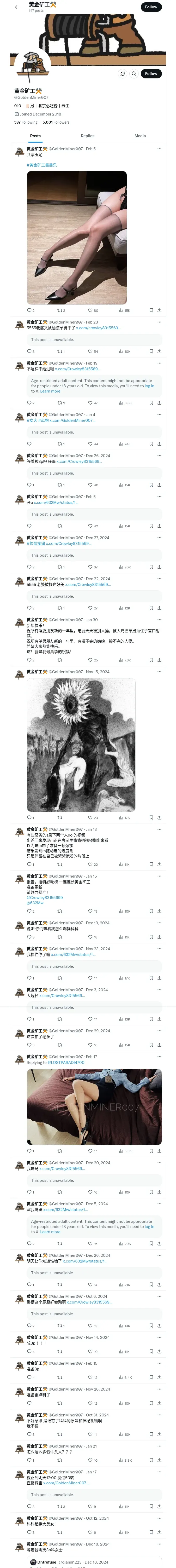Open the circular icon left of the search button
Screen dimensions: 176x1568
pyautogui.click(x=122, y=74)
